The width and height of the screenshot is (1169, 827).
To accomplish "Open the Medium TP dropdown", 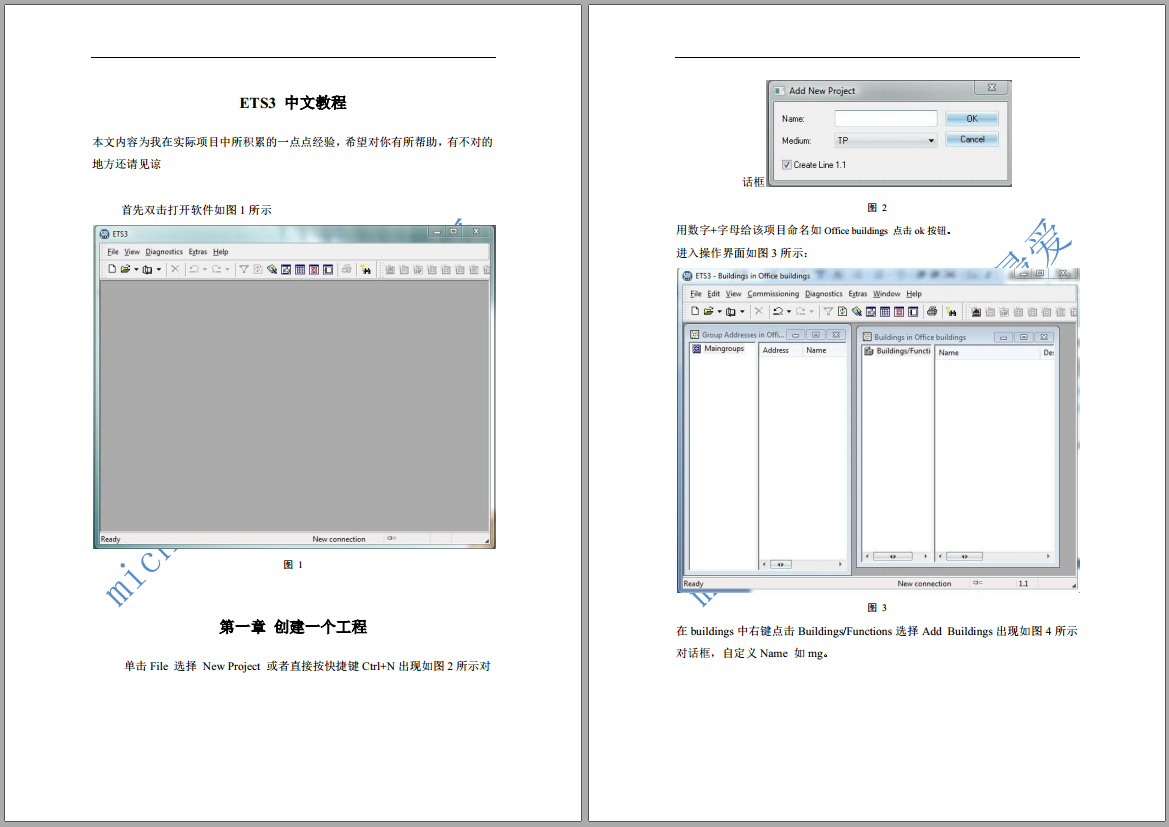I will [931, 141].
